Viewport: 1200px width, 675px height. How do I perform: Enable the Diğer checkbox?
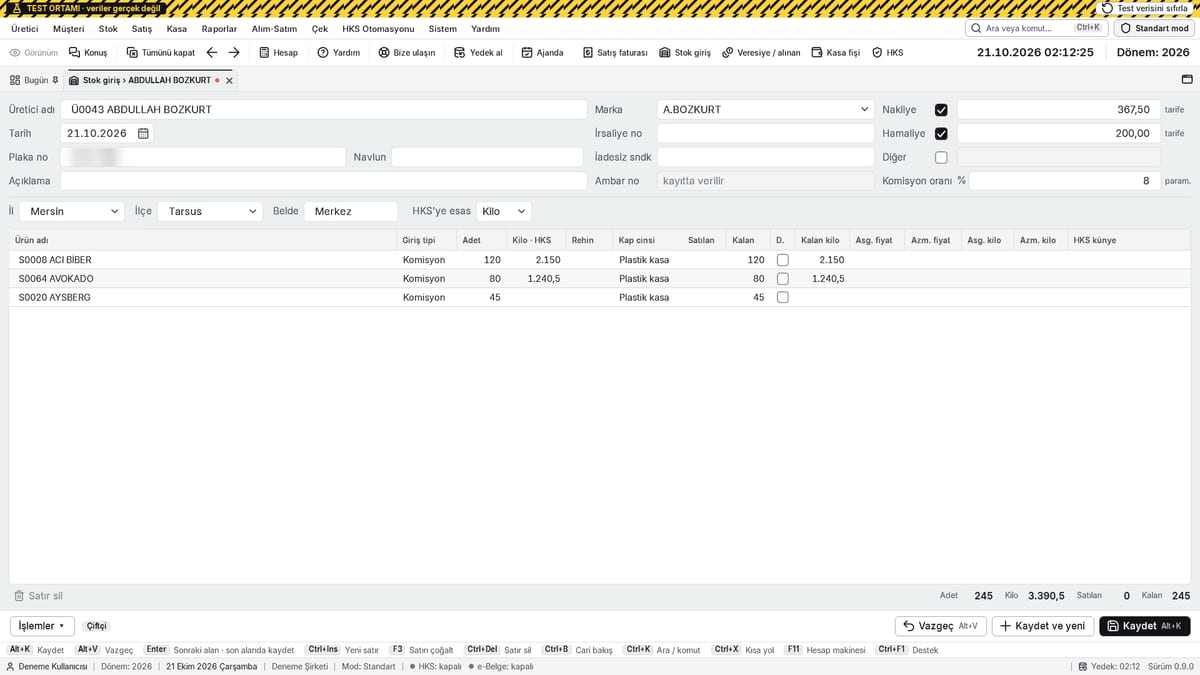point(941,157)
